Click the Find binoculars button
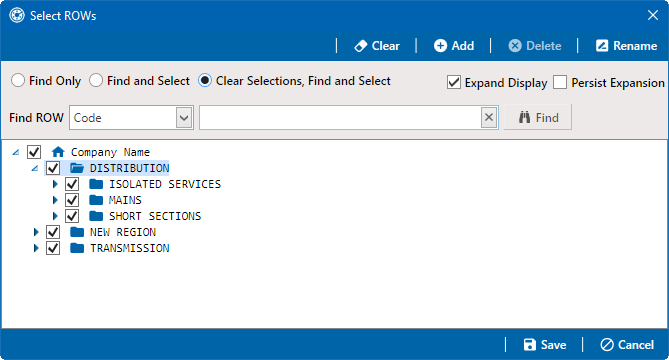 point(538,117)
